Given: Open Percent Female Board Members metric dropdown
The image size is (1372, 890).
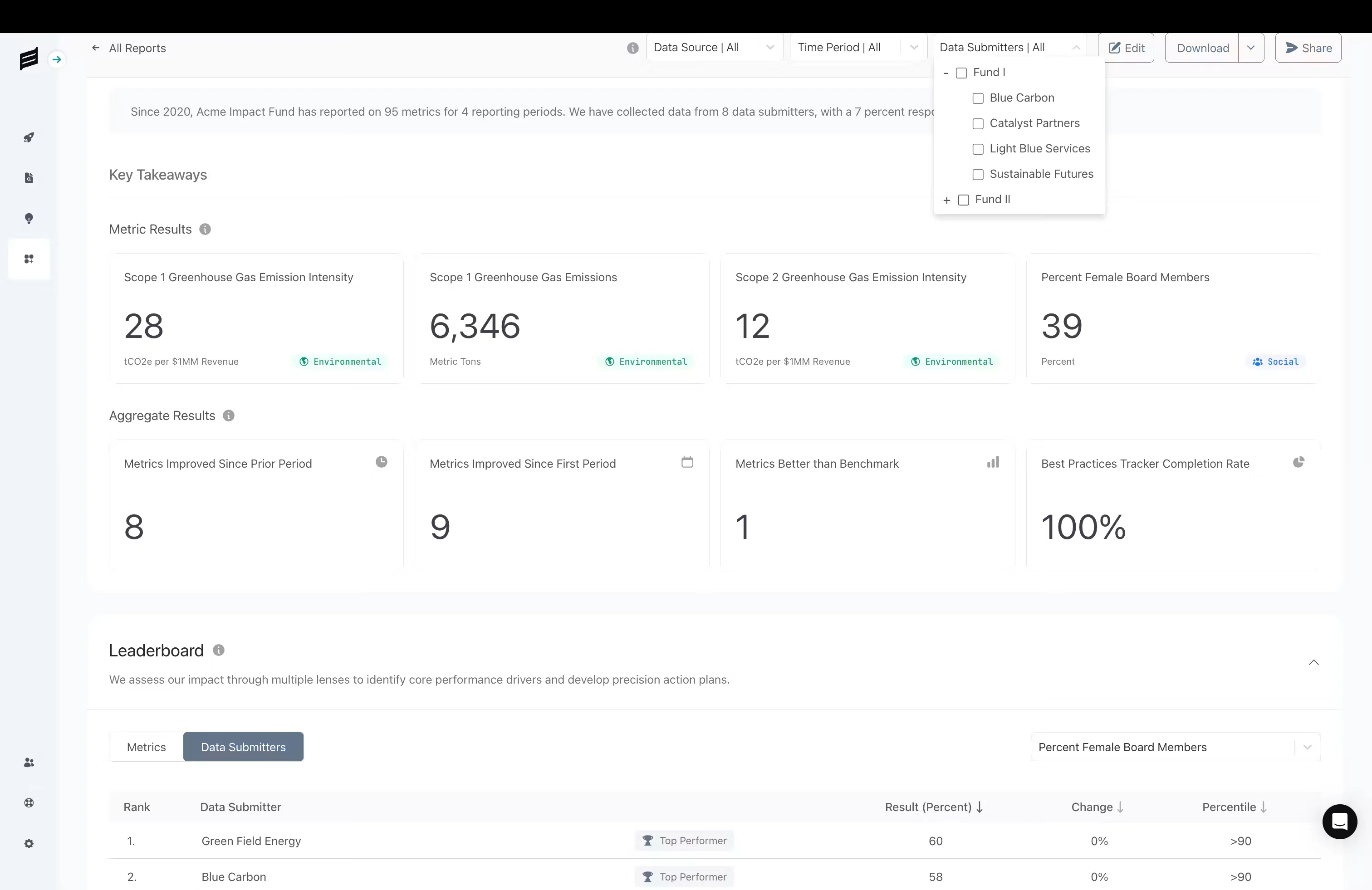Looking at the screenshot, I should [x=1176, y=747].
